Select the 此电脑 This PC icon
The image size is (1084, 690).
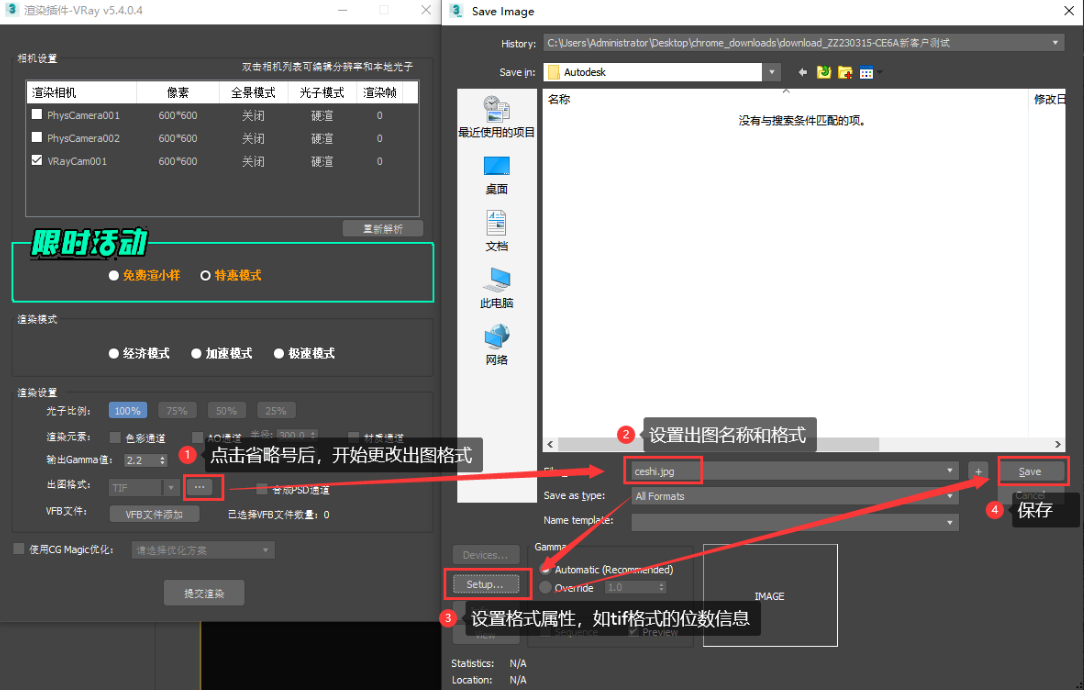point(496,288)
